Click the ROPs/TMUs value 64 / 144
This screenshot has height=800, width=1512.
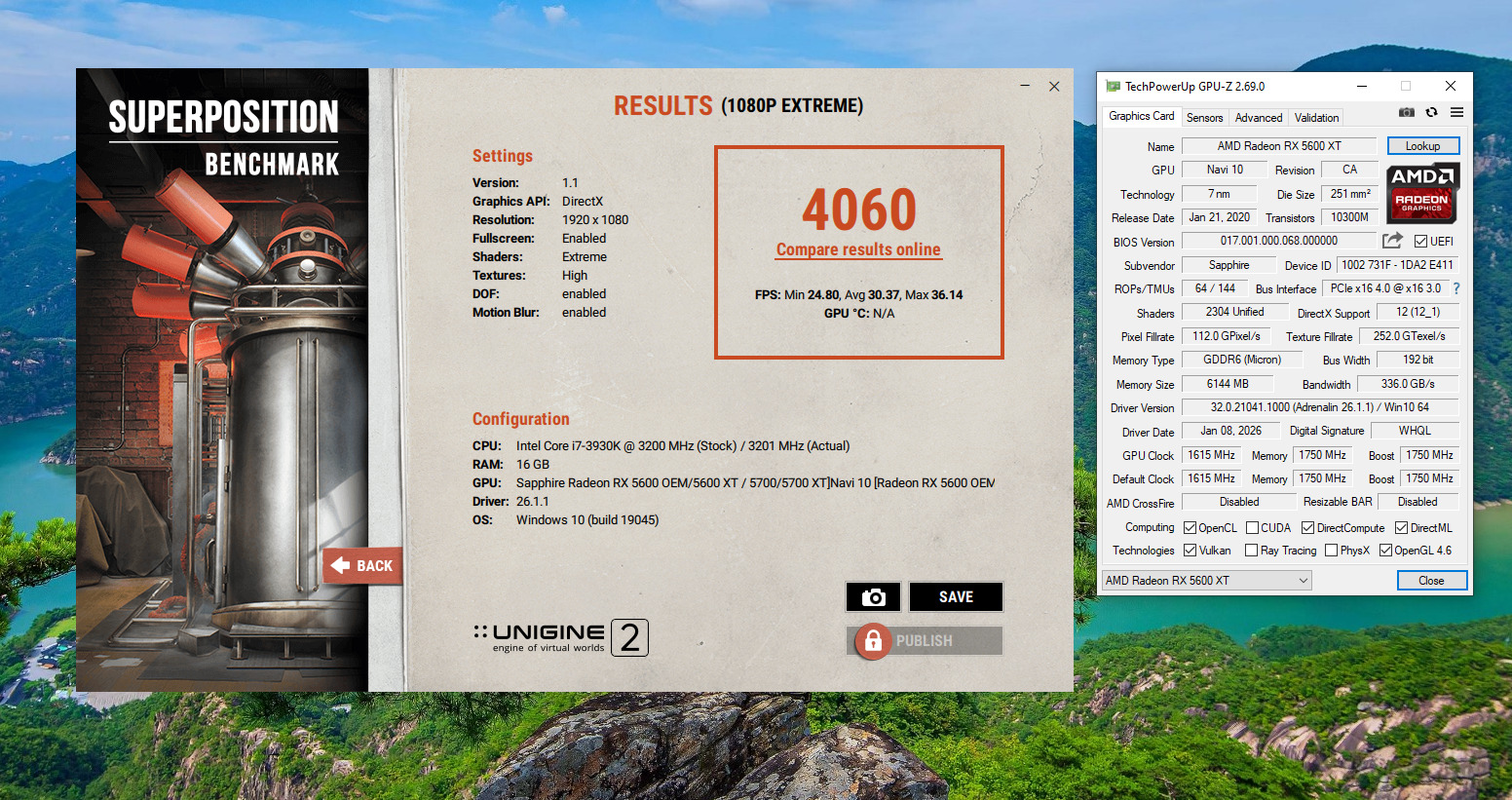tap(1215, 288)
